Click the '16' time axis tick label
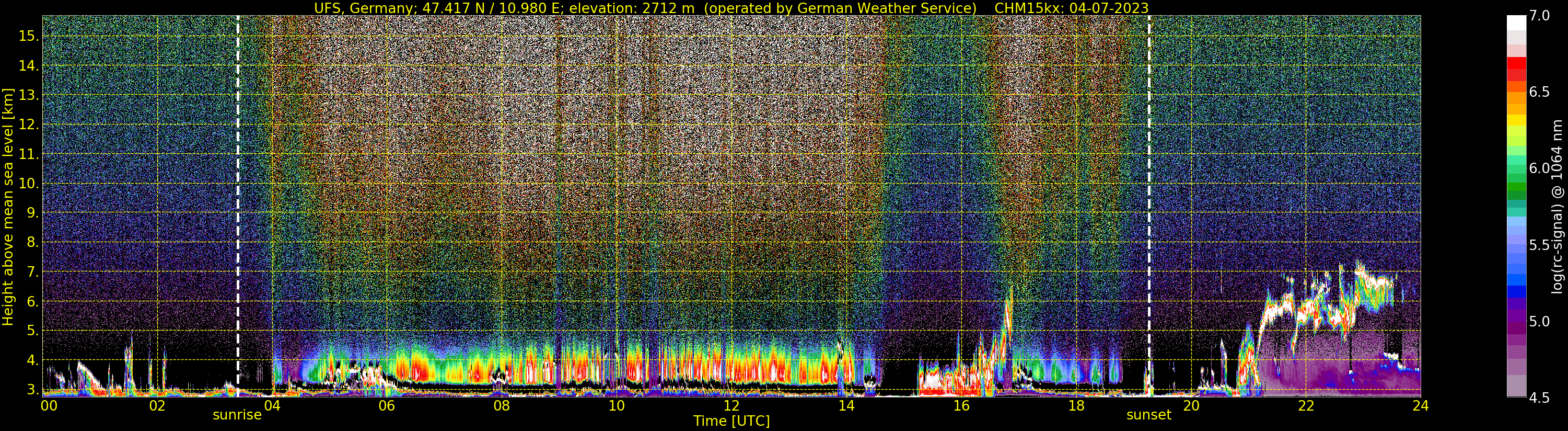This screenshot has width=1568, height=431. coord(960,406)
